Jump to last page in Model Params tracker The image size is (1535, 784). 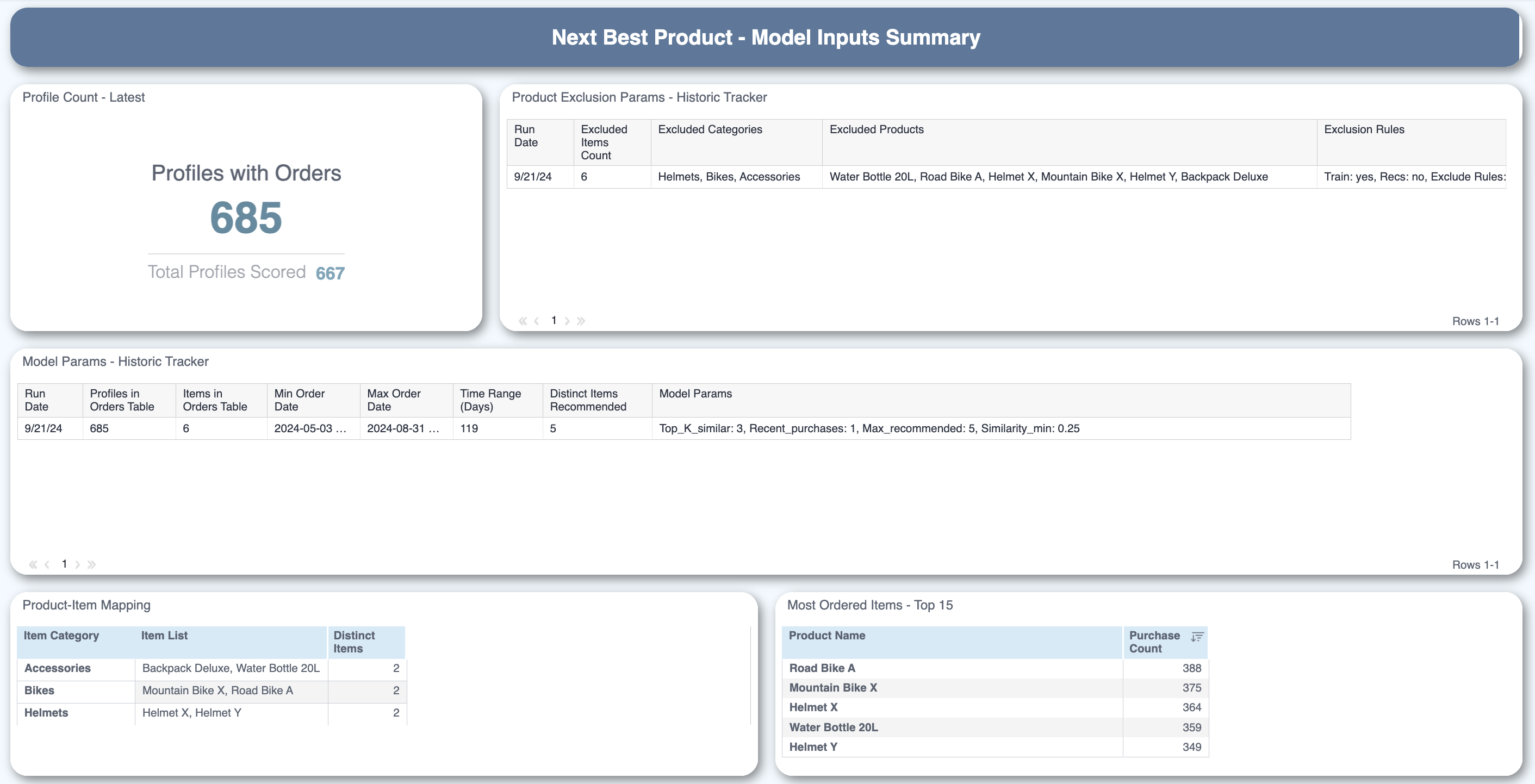tap(91, 564)
